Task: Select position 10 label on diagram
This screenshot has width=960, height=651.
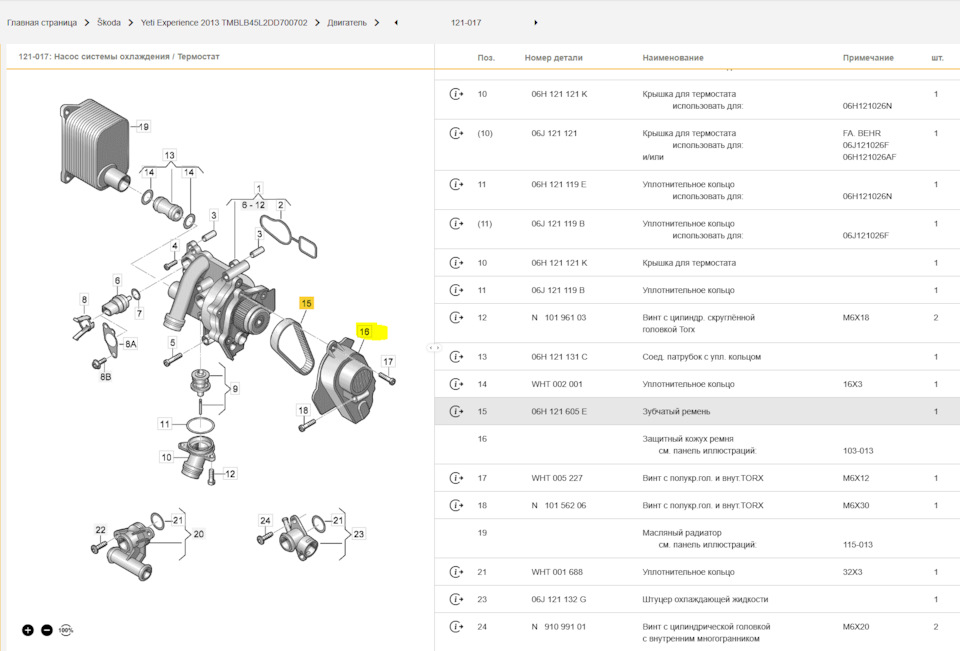Action: click(167, 457)
